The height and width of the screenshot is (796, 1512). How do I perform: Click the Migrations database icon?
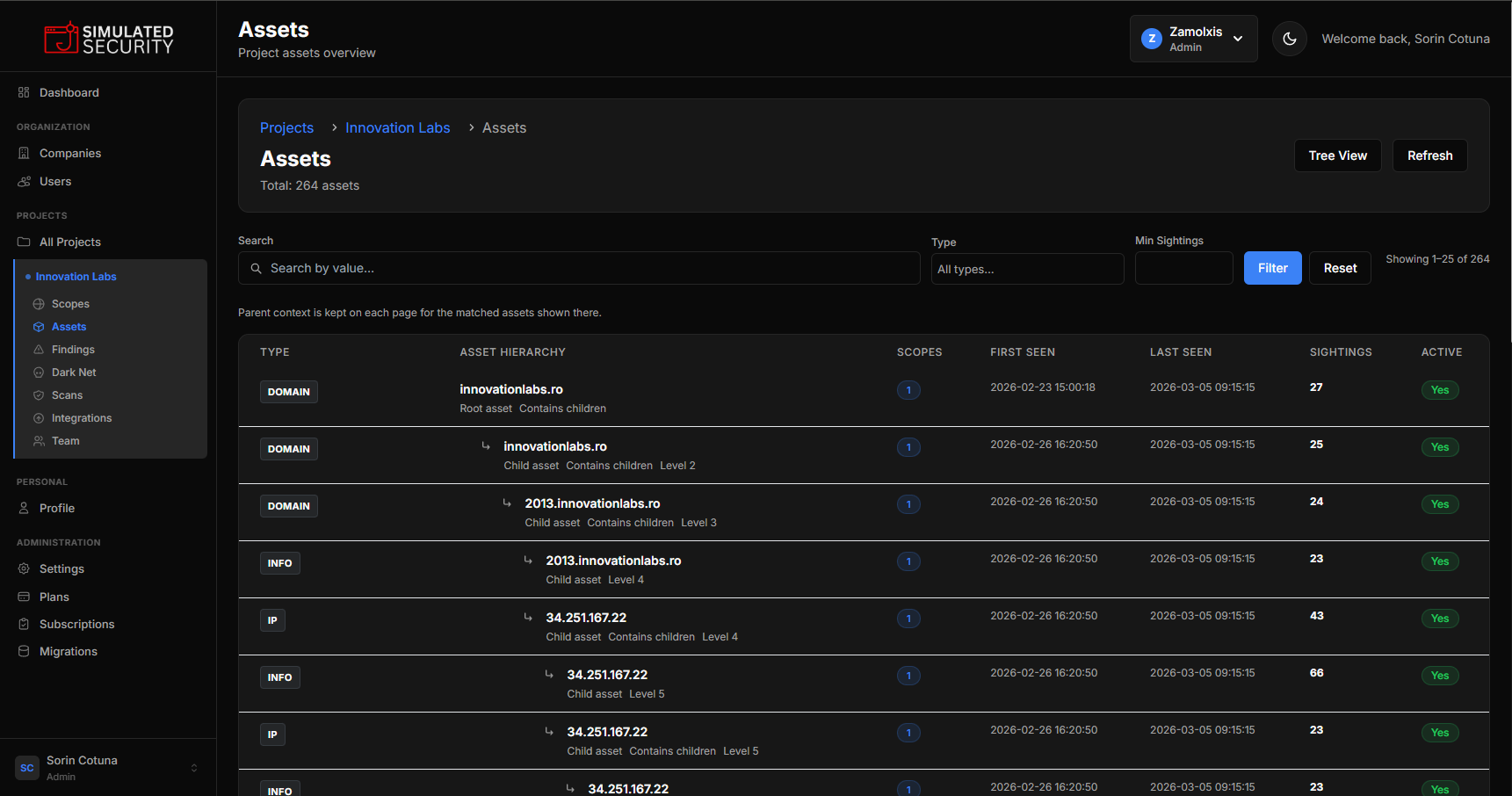click(x=24, y=651)
